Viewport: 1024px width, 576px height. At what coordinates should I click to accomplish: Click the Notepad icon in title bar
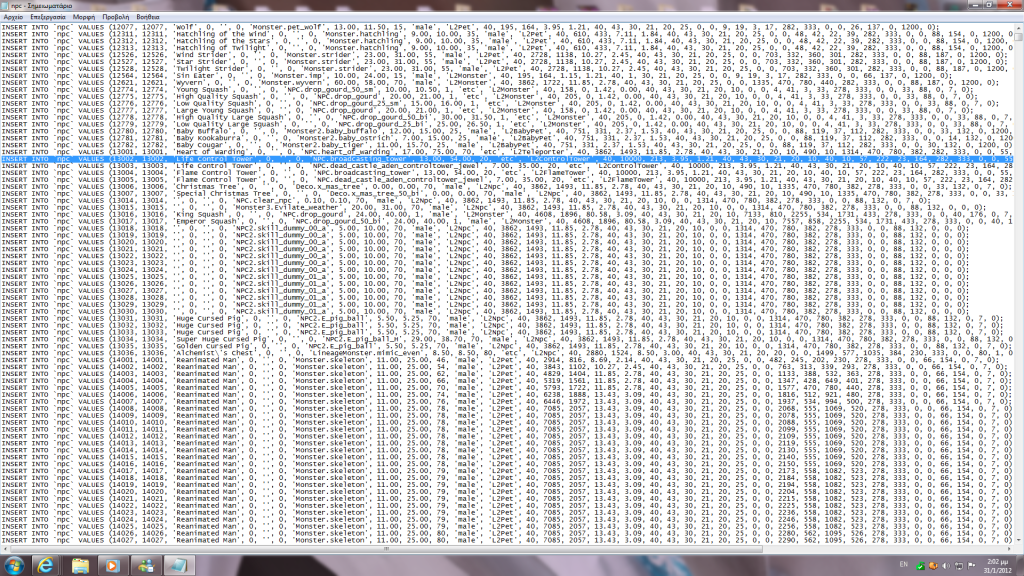pos(6,5)
